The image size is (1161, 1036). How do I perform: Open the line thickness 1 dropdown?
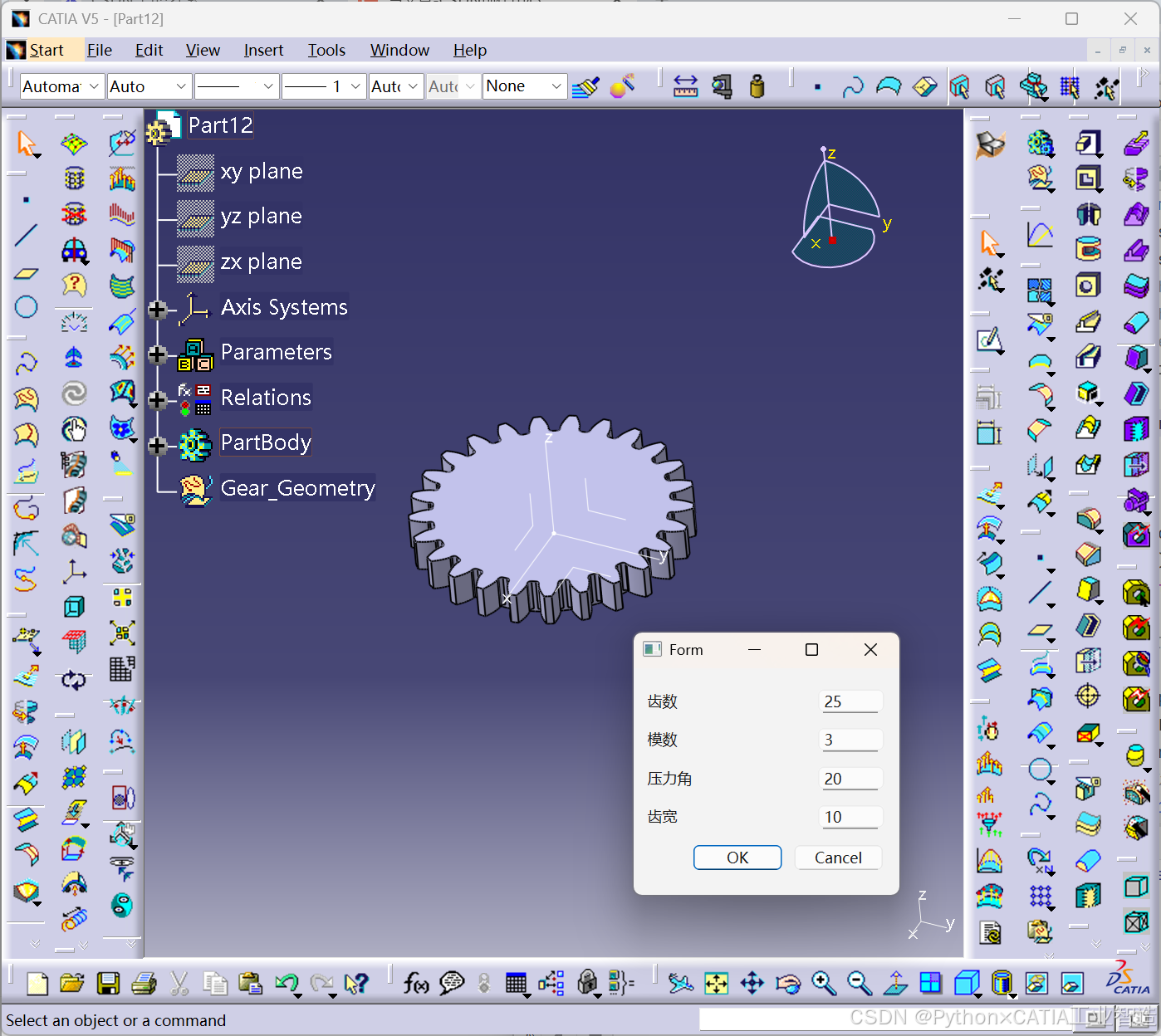324,86
